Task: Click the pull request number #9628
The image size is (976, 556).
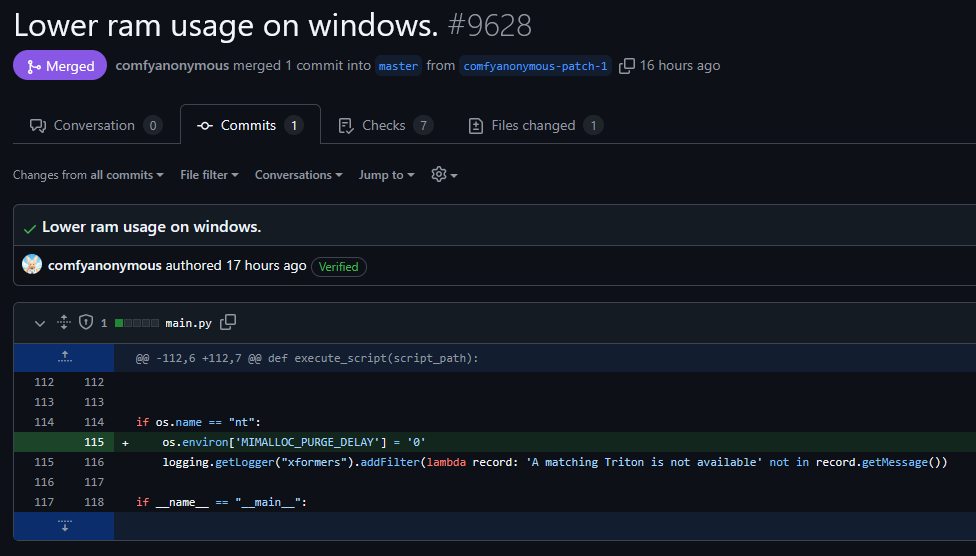Action: coord(489,26)
